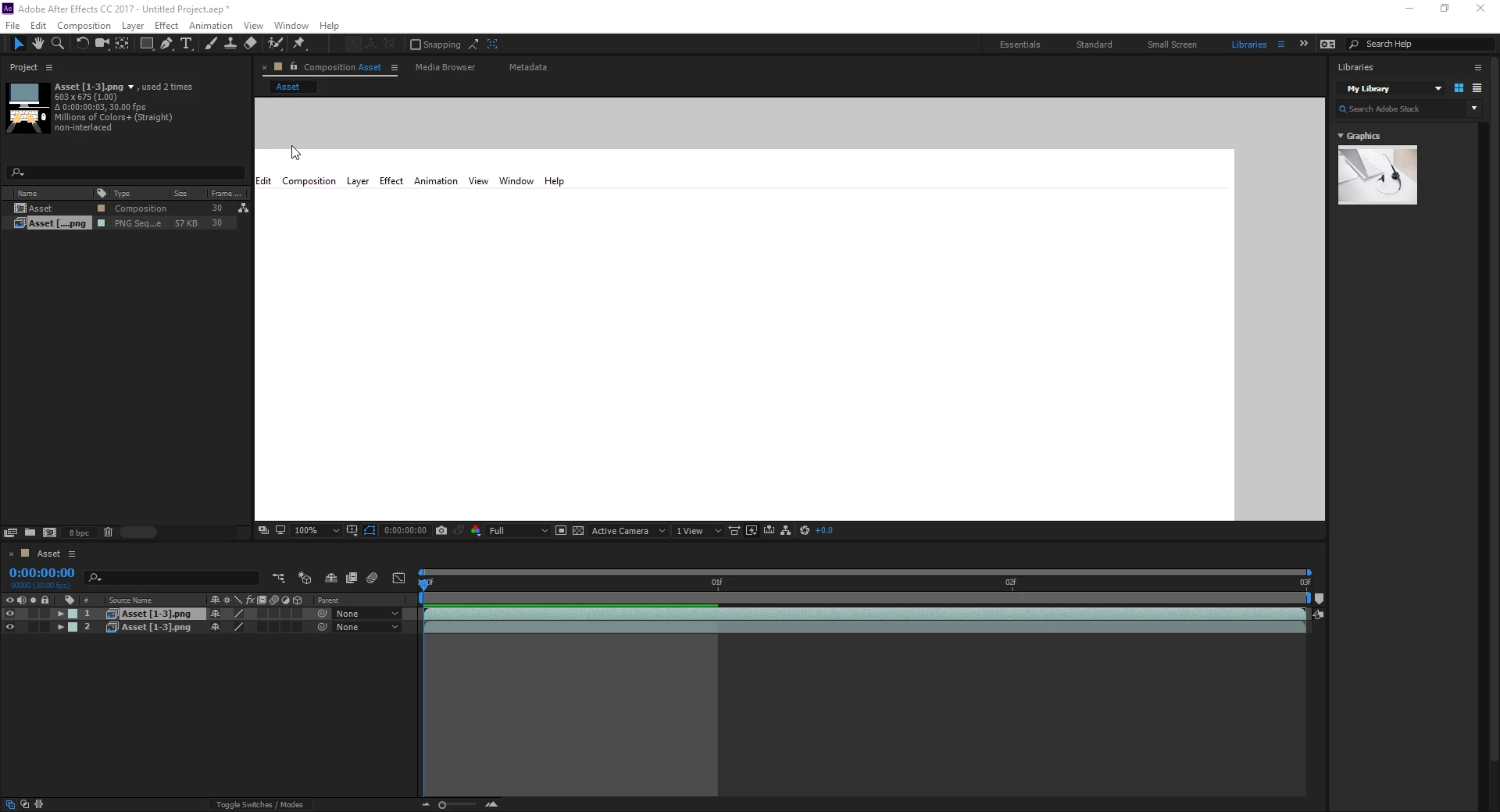Viewport: 1500px width, 812px height.
Task: Open the composition mini-flowchart
Action: tap(279, 578)
